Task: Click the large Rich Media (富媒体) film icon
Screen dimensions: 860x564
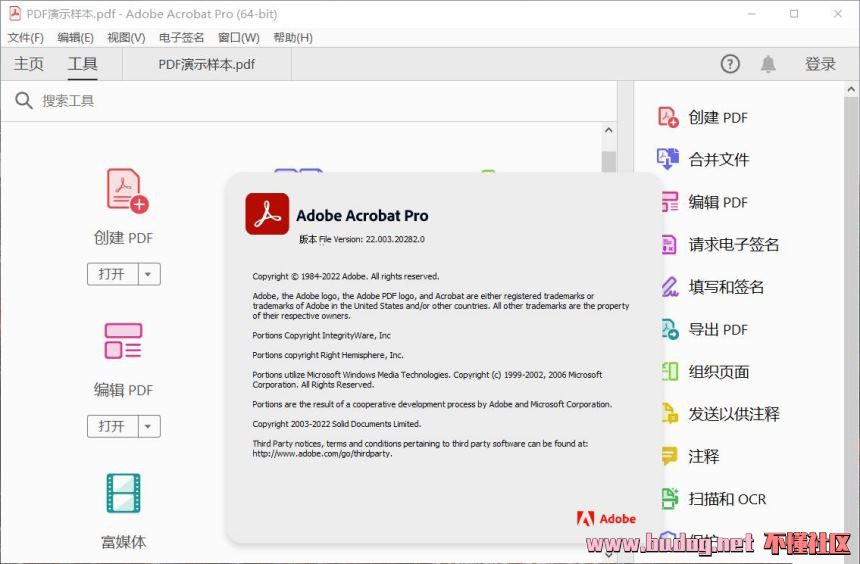Action: tap(123, 493)
